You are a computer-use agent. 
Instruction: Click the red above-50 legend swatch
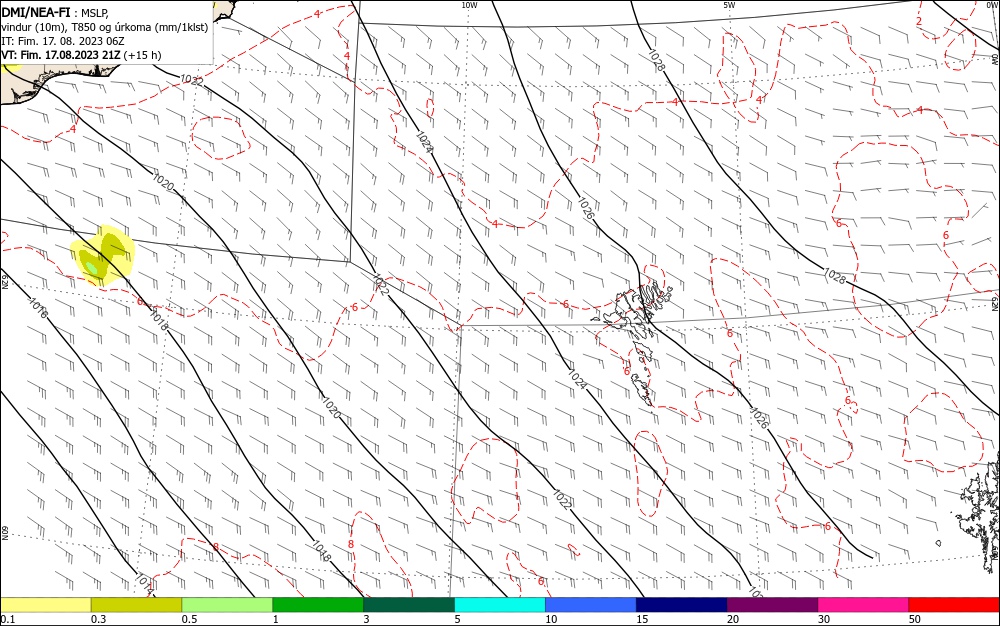tap(954, 605)
